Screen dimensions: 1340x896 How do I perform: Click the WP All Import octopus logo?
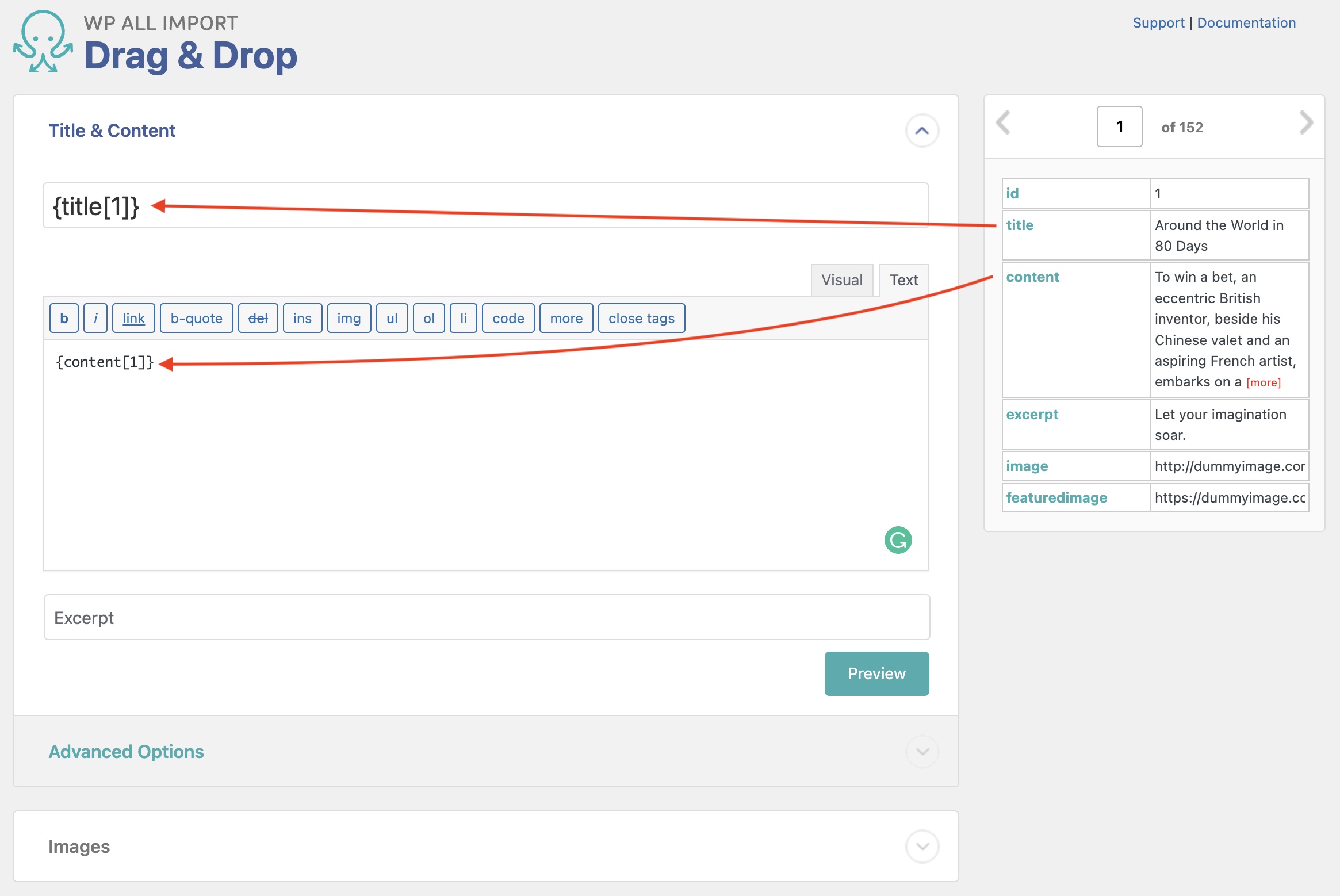[x=43, y=41]
